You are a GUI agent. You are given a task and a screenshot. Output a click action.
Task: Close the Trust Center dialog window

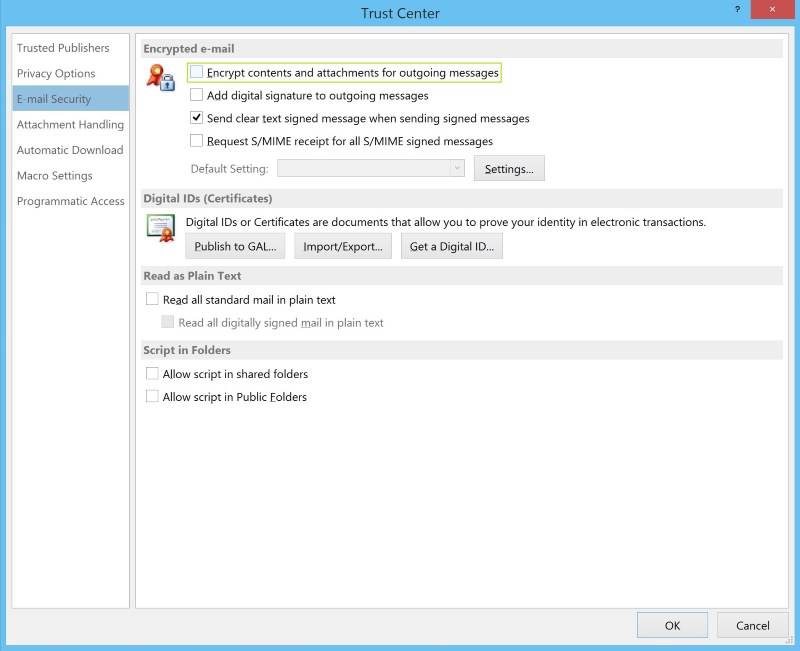tap(774, 9)
